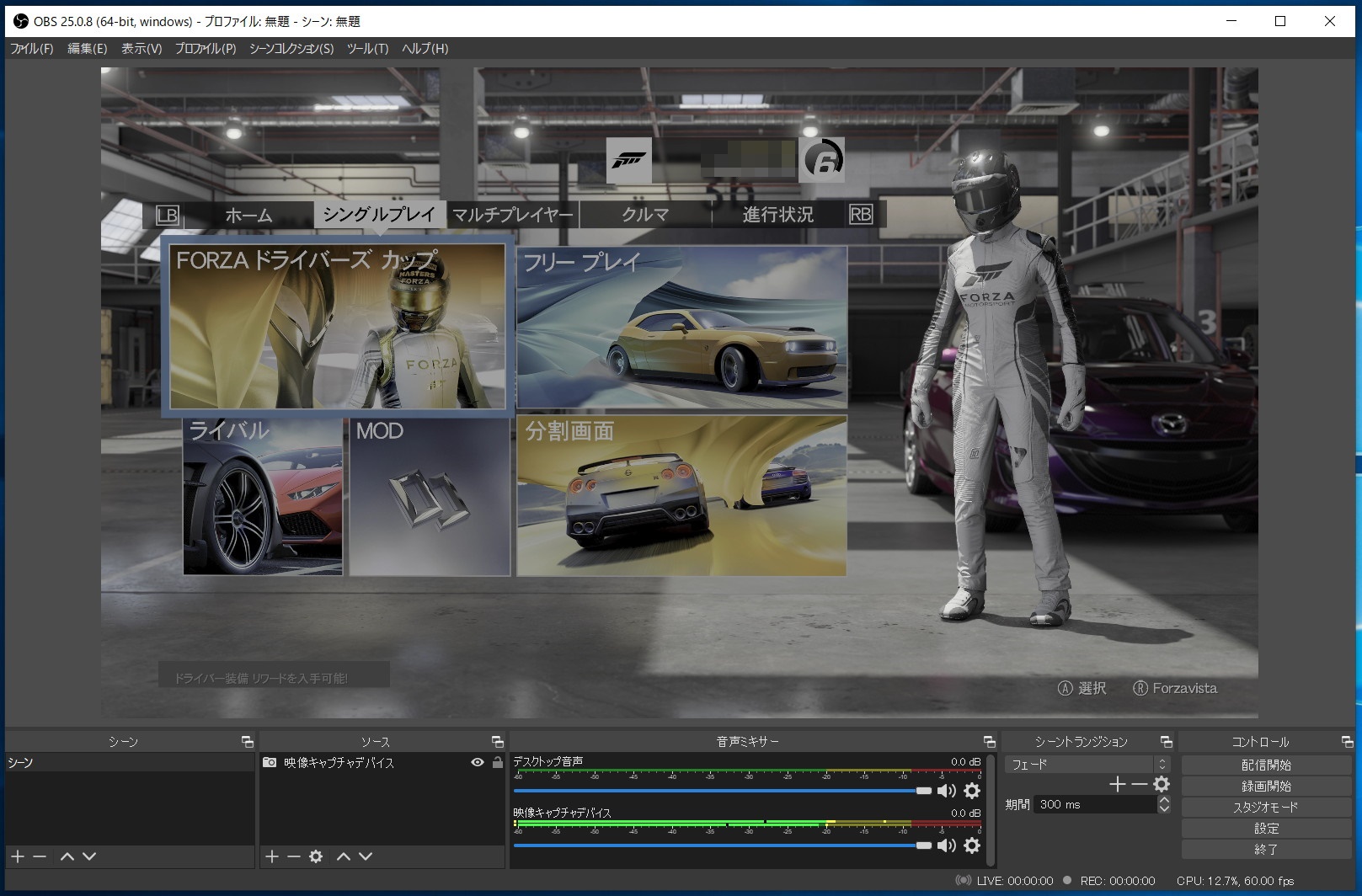Viewport: 1362px width, 896px height.
Task: Pop out the 音声ミキサー dock panel
Action: [x=990, y=742]
